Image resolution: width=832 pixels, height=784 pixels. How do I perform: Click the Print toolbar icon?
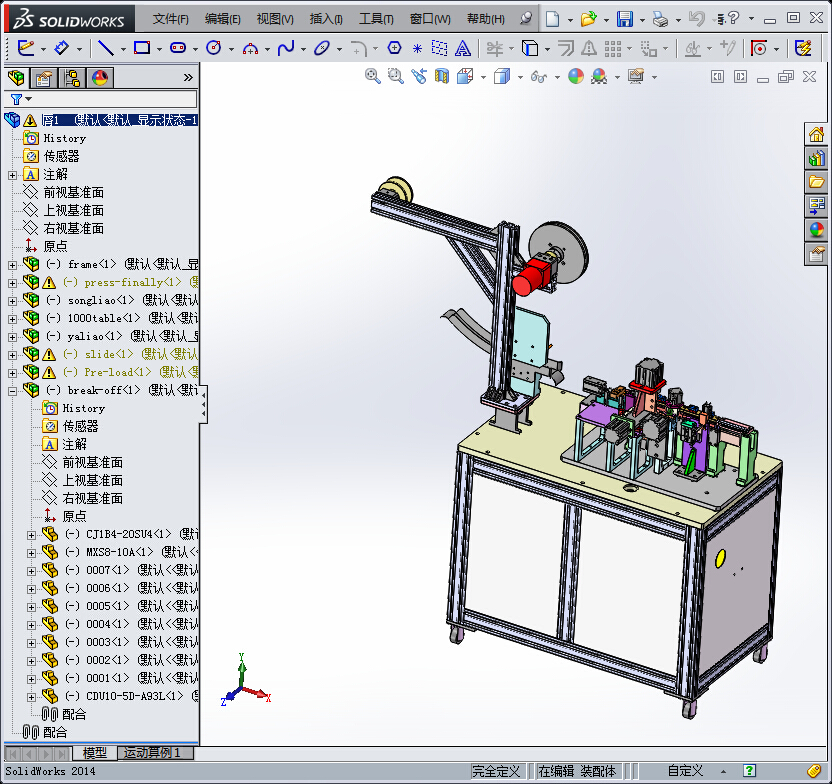click(661, 19)
